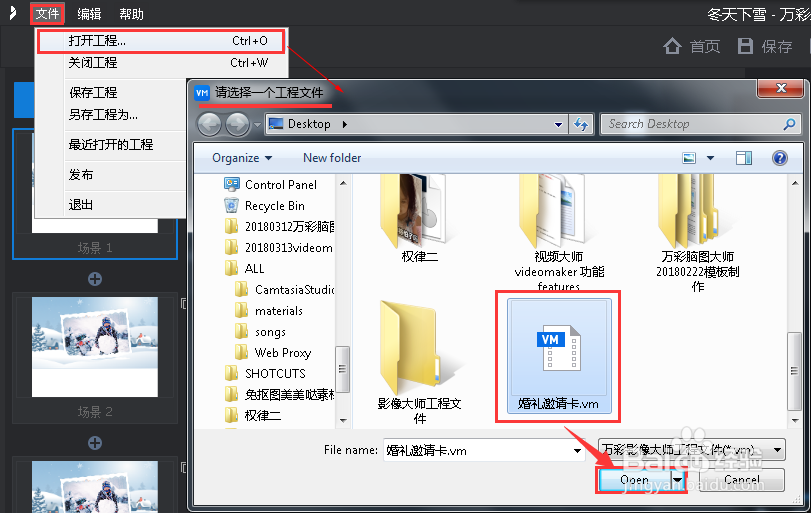Image resolution: width=811 pixels, height=513 pixels.
Task: Open the file type filter dropdown
Action: click(692, 449)
